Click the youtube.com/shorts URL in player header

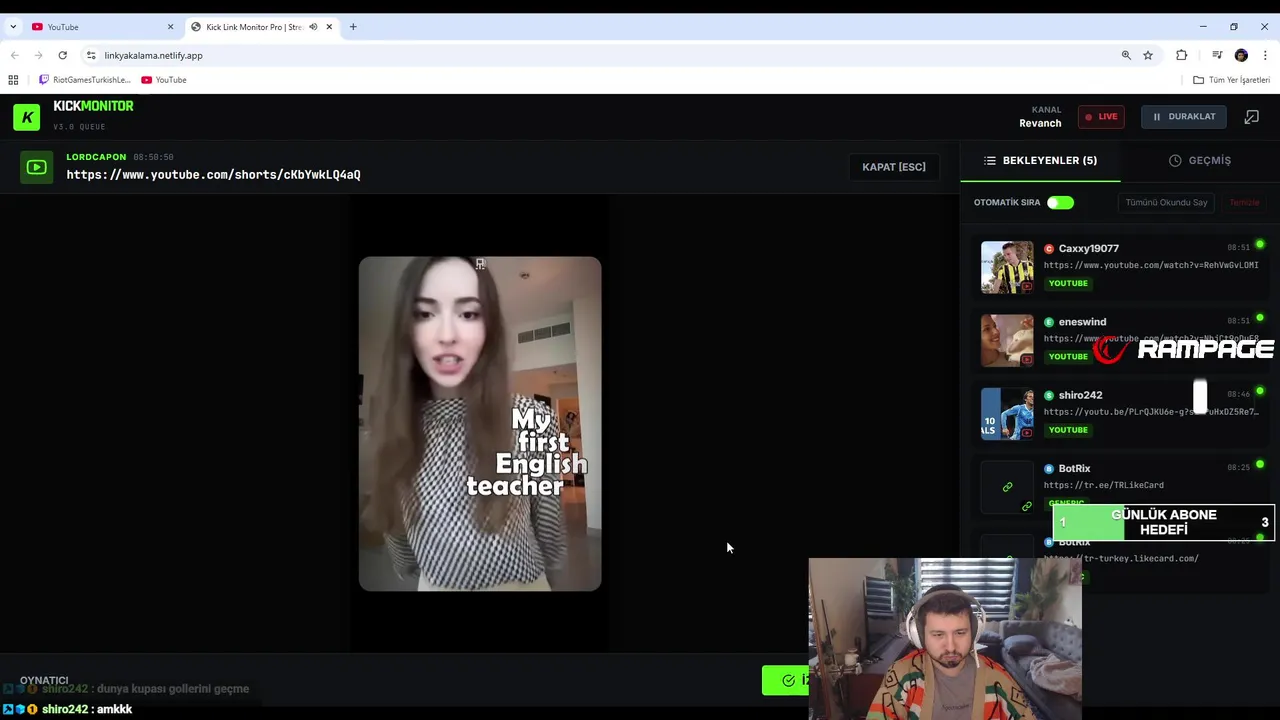click(x=213, y=175)
